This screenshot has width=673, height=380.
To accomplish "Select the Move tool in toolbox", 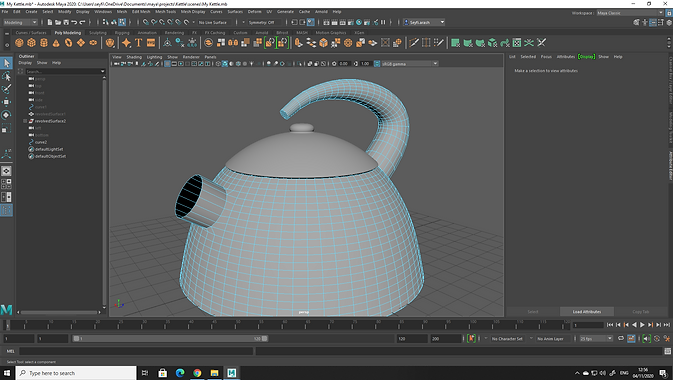I will [x=6, y=102].
